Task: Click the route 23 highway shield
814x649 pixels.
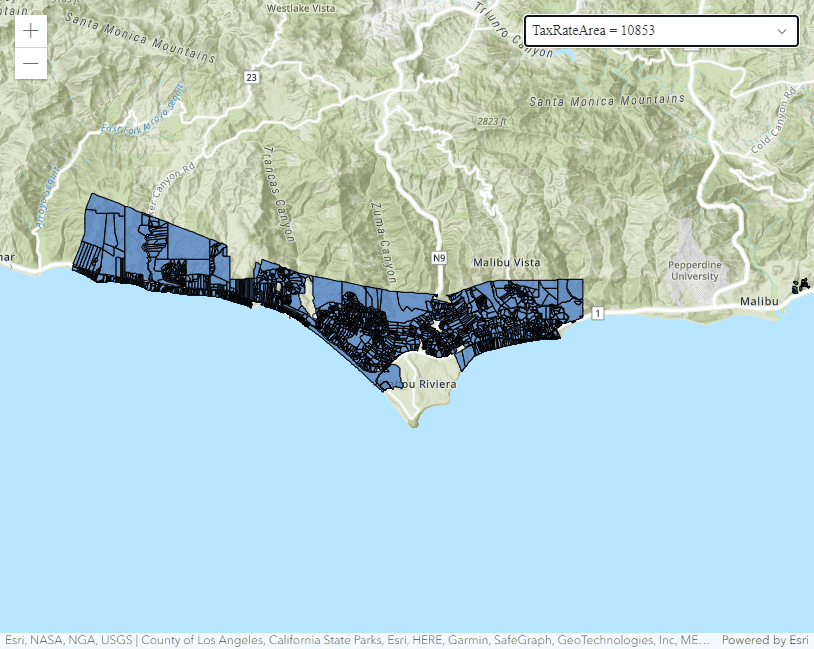Action: click(x=250, y=77)
